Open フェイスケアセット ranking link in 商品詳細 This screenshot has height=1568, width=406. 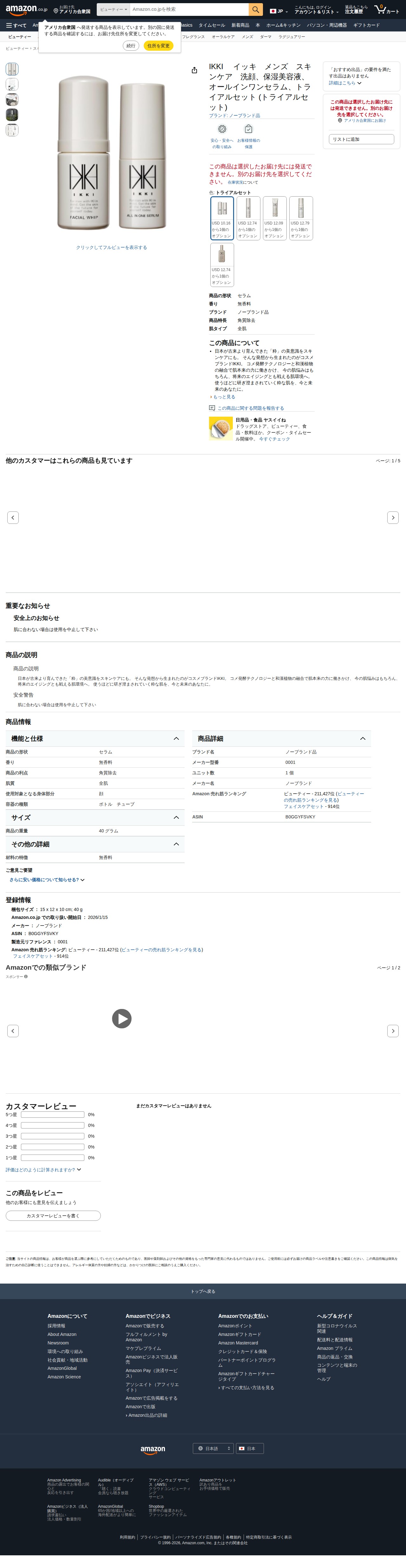[x=303, y=806]
